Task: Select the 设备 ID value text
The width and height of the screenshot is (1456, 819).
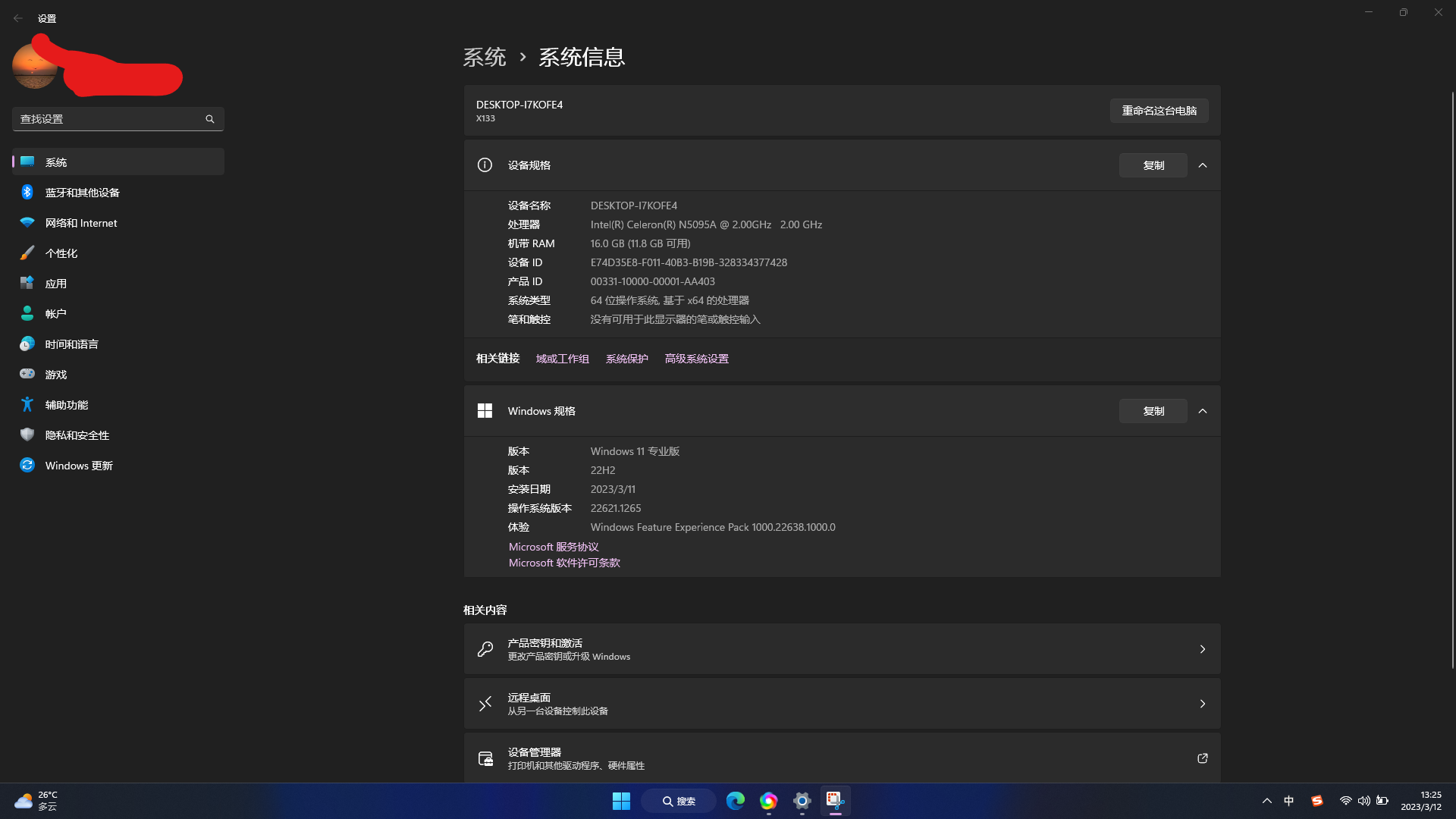Action: coord(689,262)
